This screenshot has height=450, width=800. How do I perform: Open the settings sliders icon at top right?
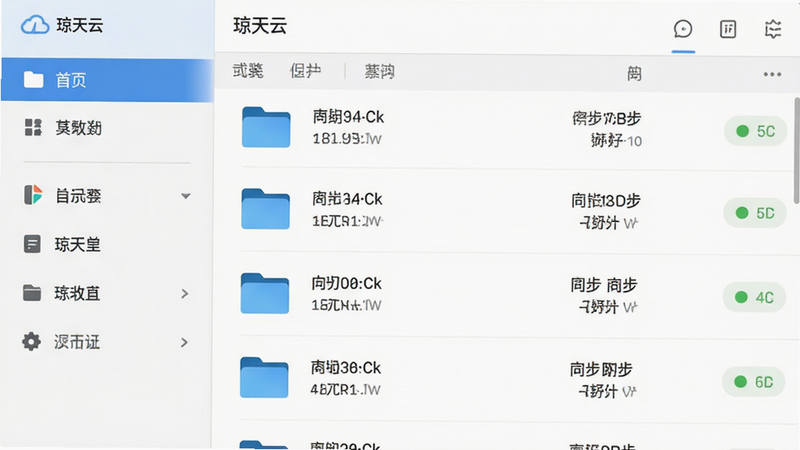pyautogui.click(x=773, y=29)
